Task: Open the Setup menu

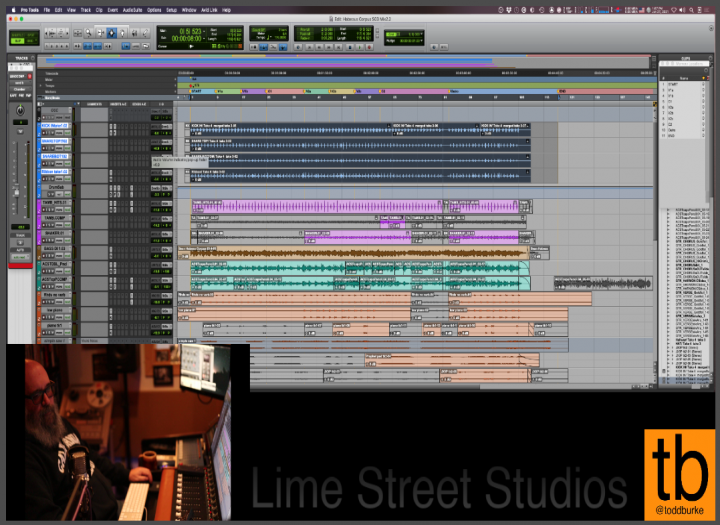Action: point(171,10)
